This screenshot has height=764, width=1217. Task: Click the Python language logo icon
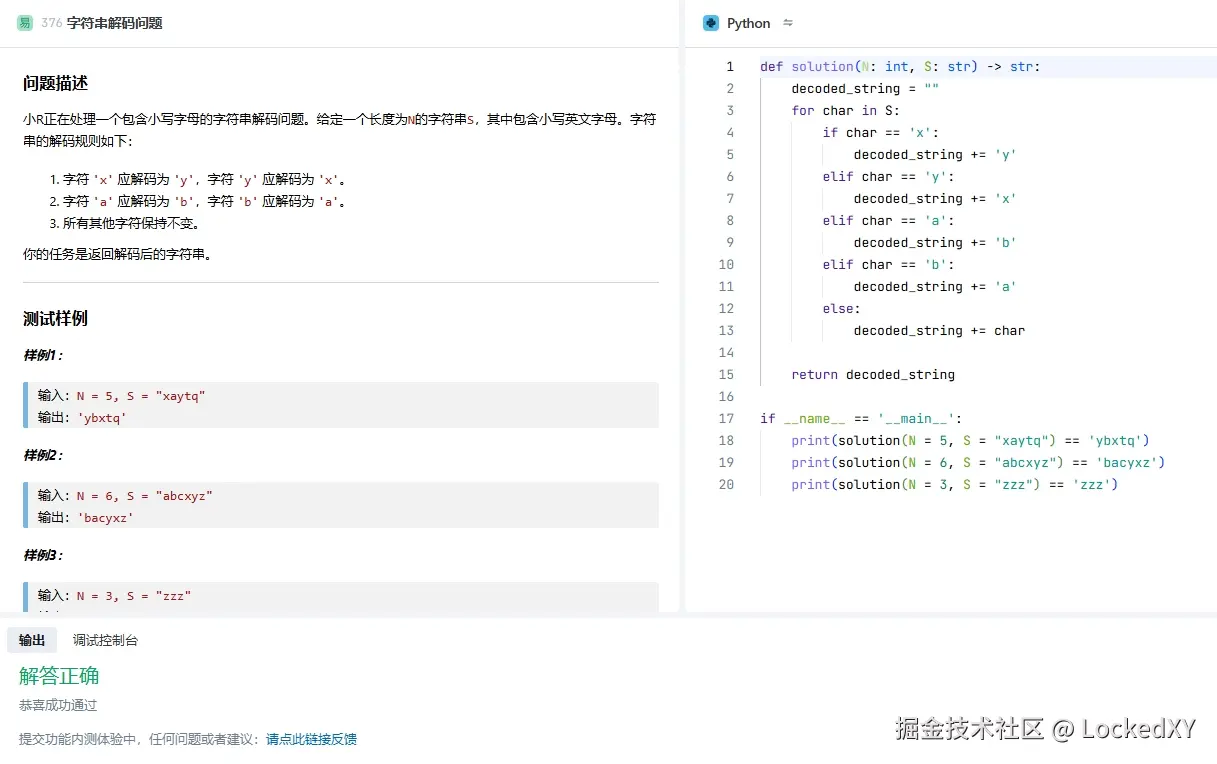(x=712, y=22)
